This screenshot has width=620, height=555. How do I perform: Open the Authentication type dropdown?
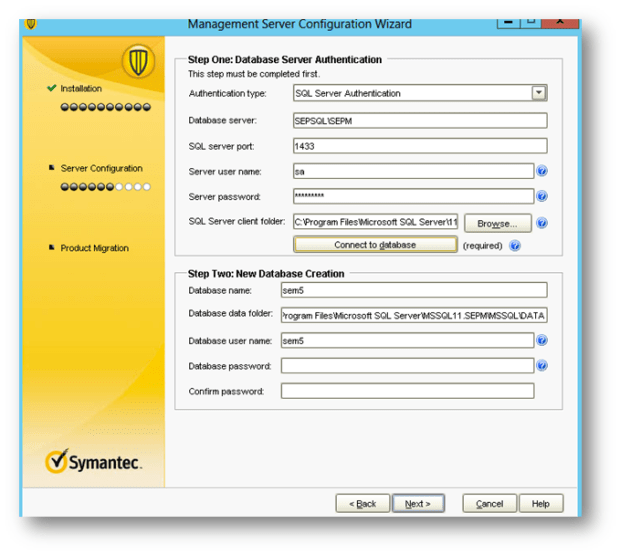point(539,93)
